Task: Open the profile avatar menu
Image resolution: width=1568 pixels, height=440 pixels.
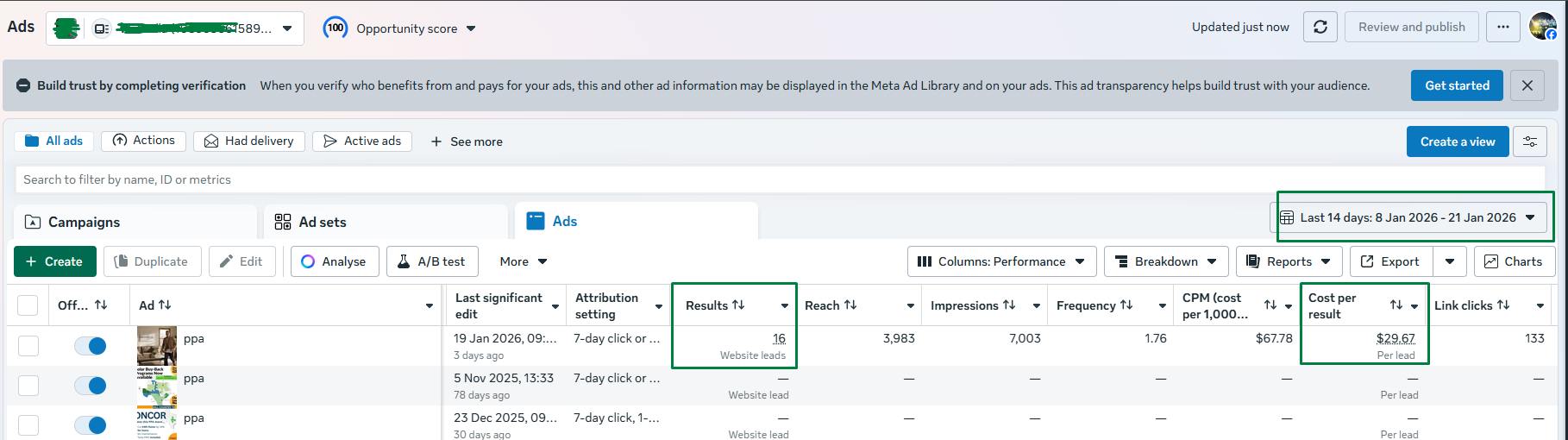Action: [1543, 27]
